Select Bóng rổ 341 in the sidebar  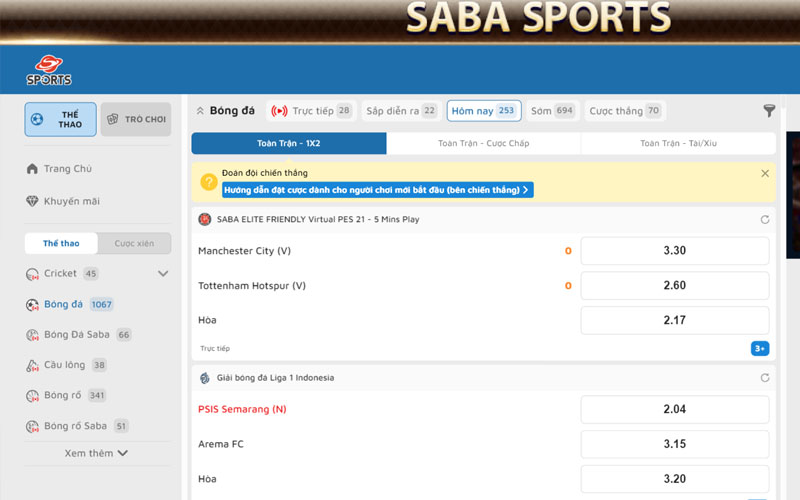click(74, 395)
